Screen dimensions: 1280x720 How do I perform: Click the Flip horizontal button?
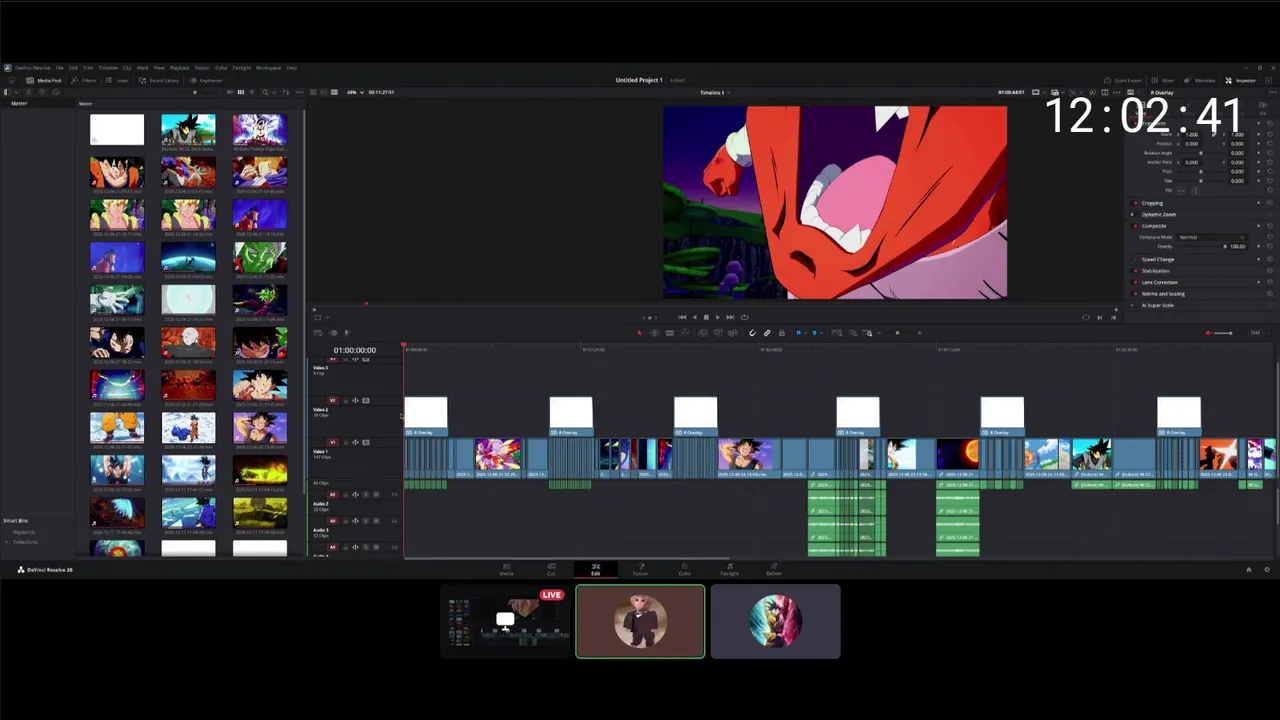(x=1181, y=190)
